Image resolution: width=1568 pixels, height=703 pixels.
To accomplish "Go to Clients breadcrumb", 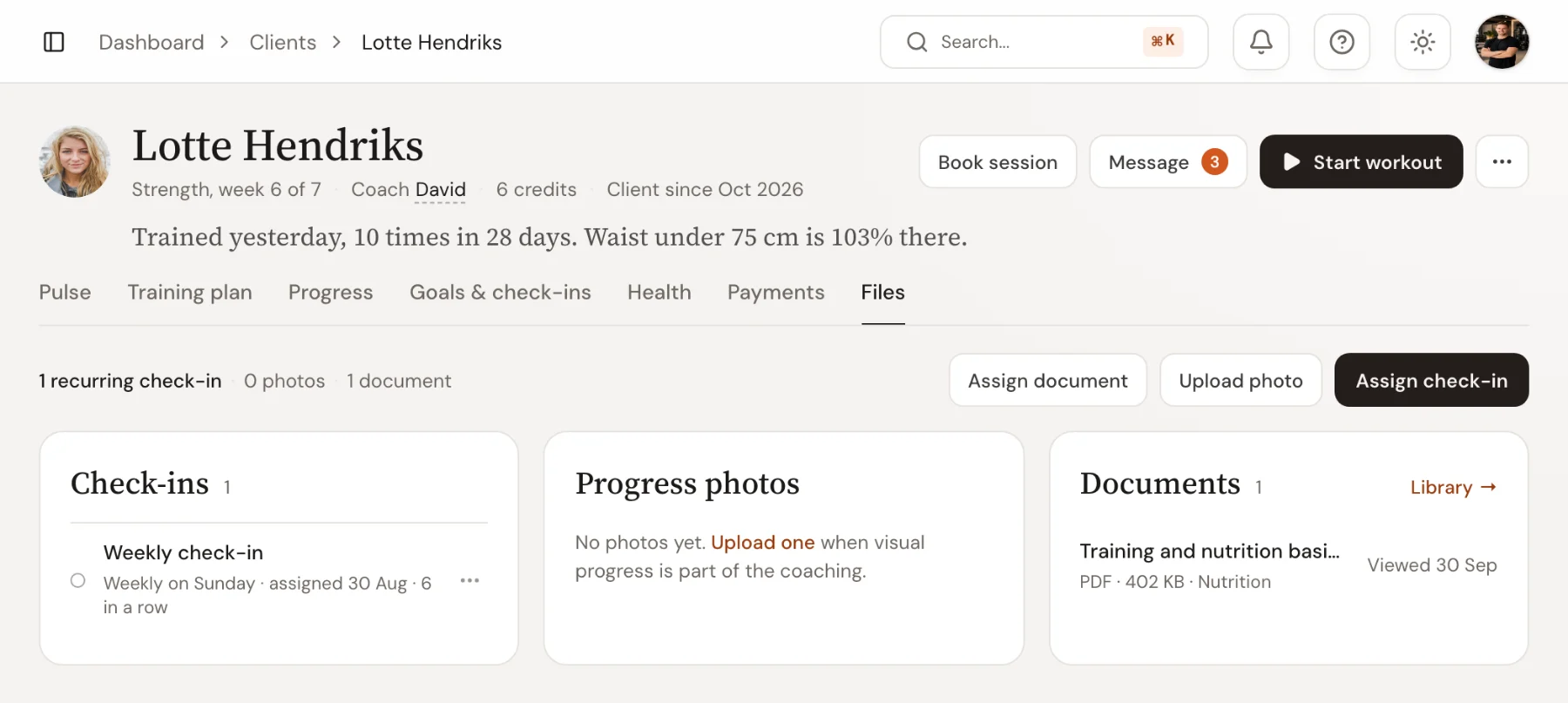I will coord(282,42).
